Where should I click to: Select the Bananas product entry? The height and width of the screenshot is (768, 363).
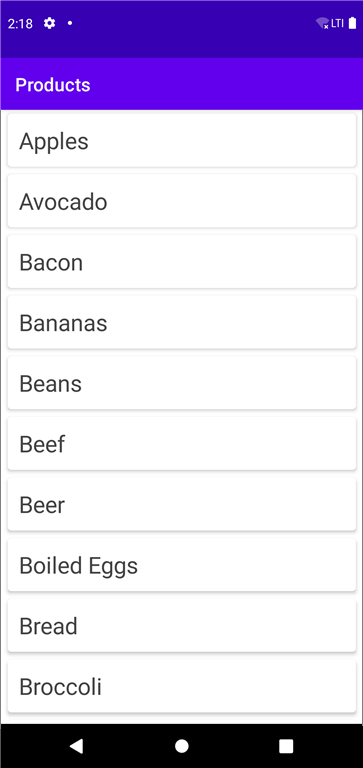[x=182, y=322]
